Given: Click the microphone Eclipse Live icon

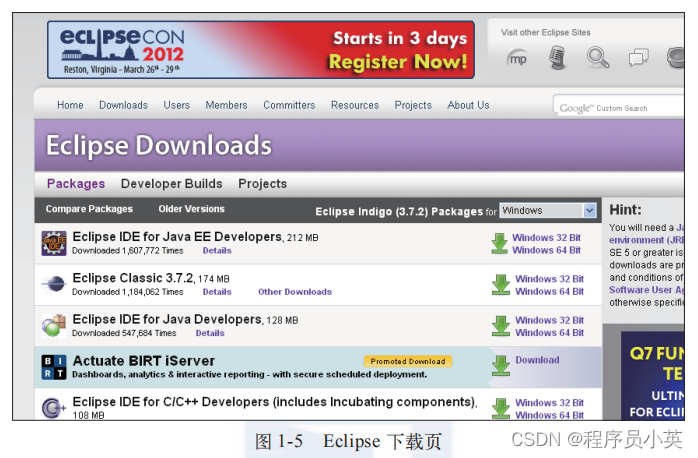Looking at the screenshot, I should 557,58.
